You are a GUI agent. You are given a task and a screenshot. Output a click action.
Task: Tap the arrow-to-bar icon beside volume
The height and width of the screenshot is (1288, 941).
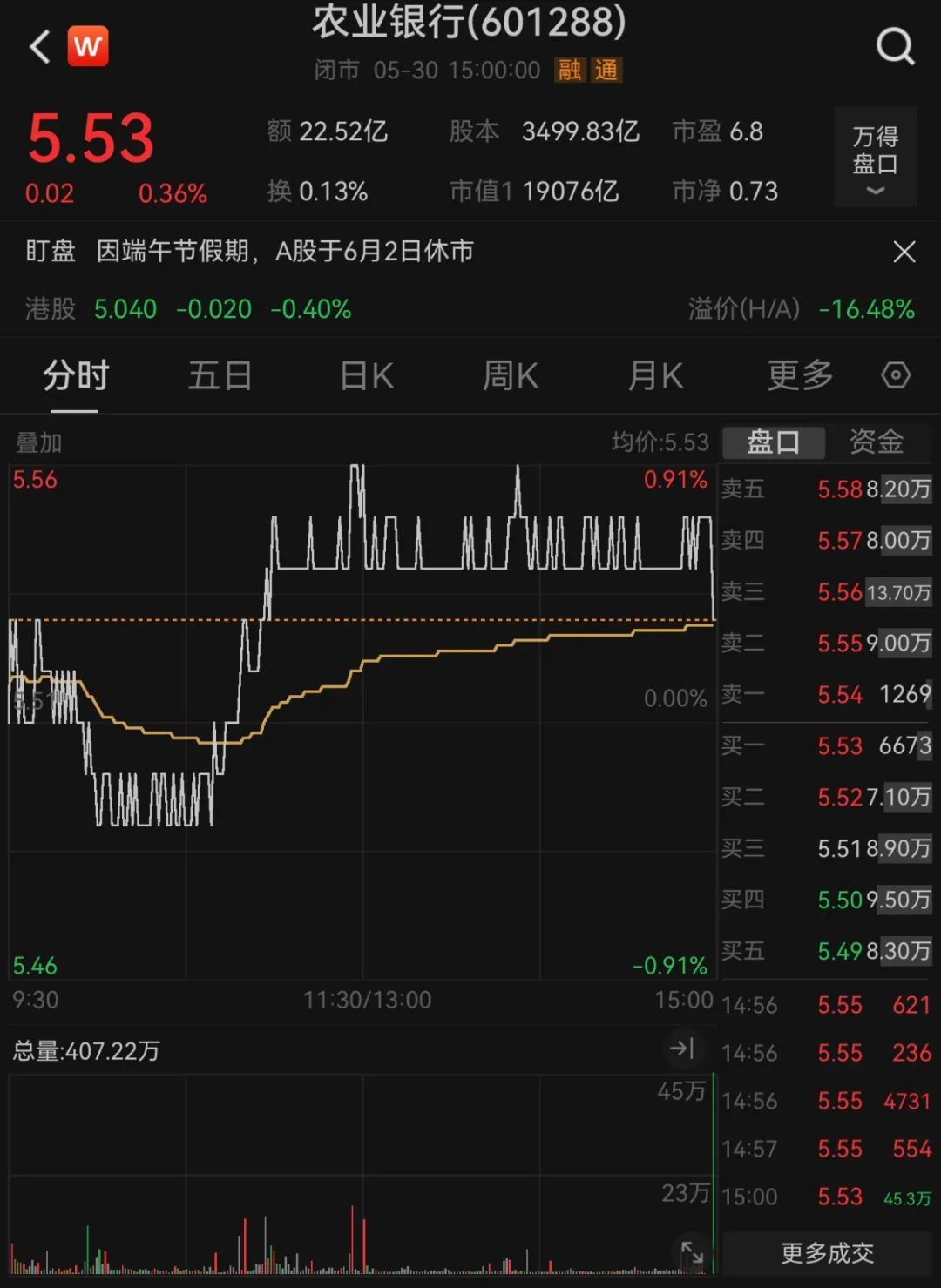click(681, 1048)
